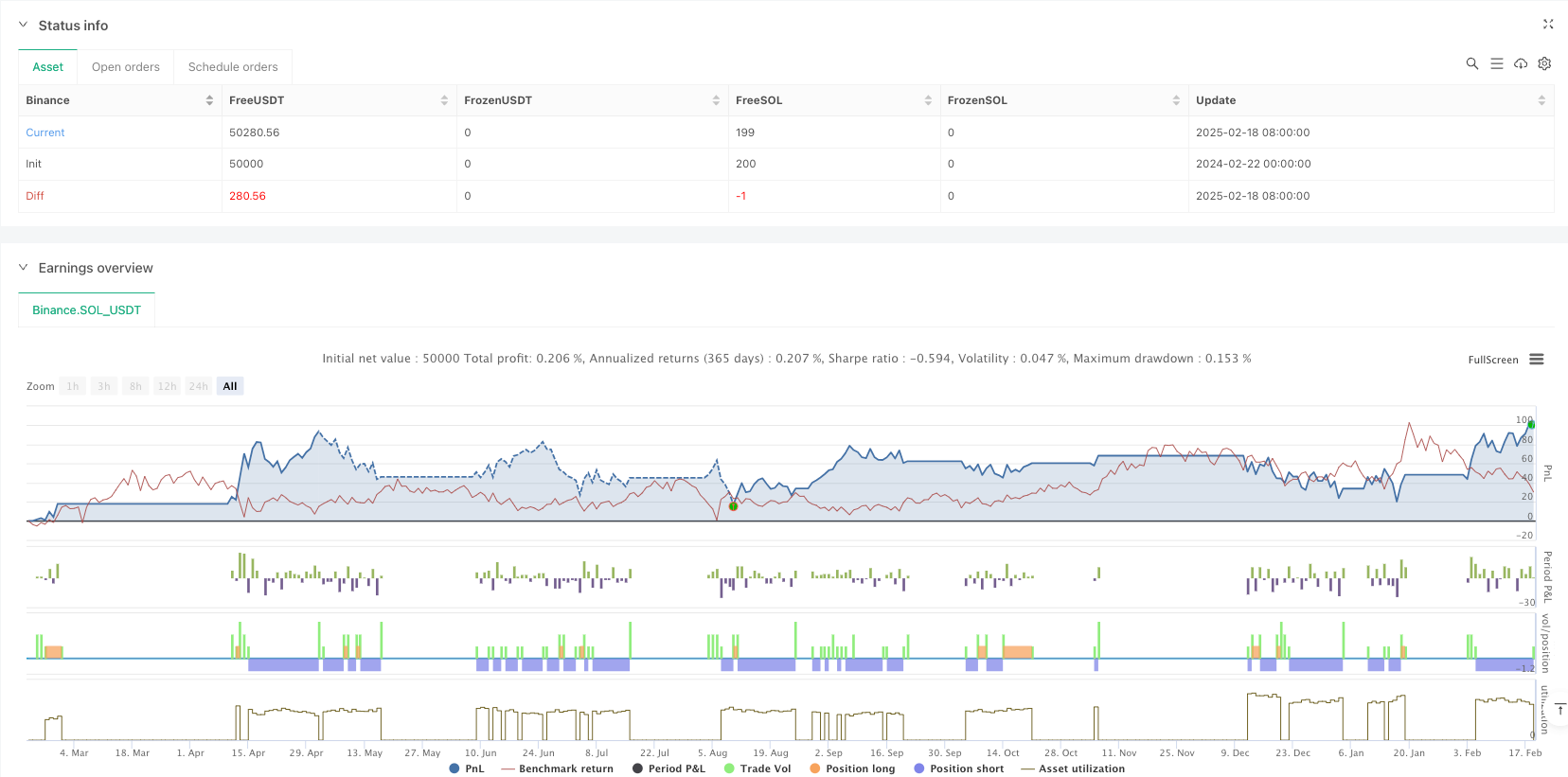The width and height of the screenshot is (1568, 777).
Task: Click the cloud download icon
Action: (x=1521, y=63)
